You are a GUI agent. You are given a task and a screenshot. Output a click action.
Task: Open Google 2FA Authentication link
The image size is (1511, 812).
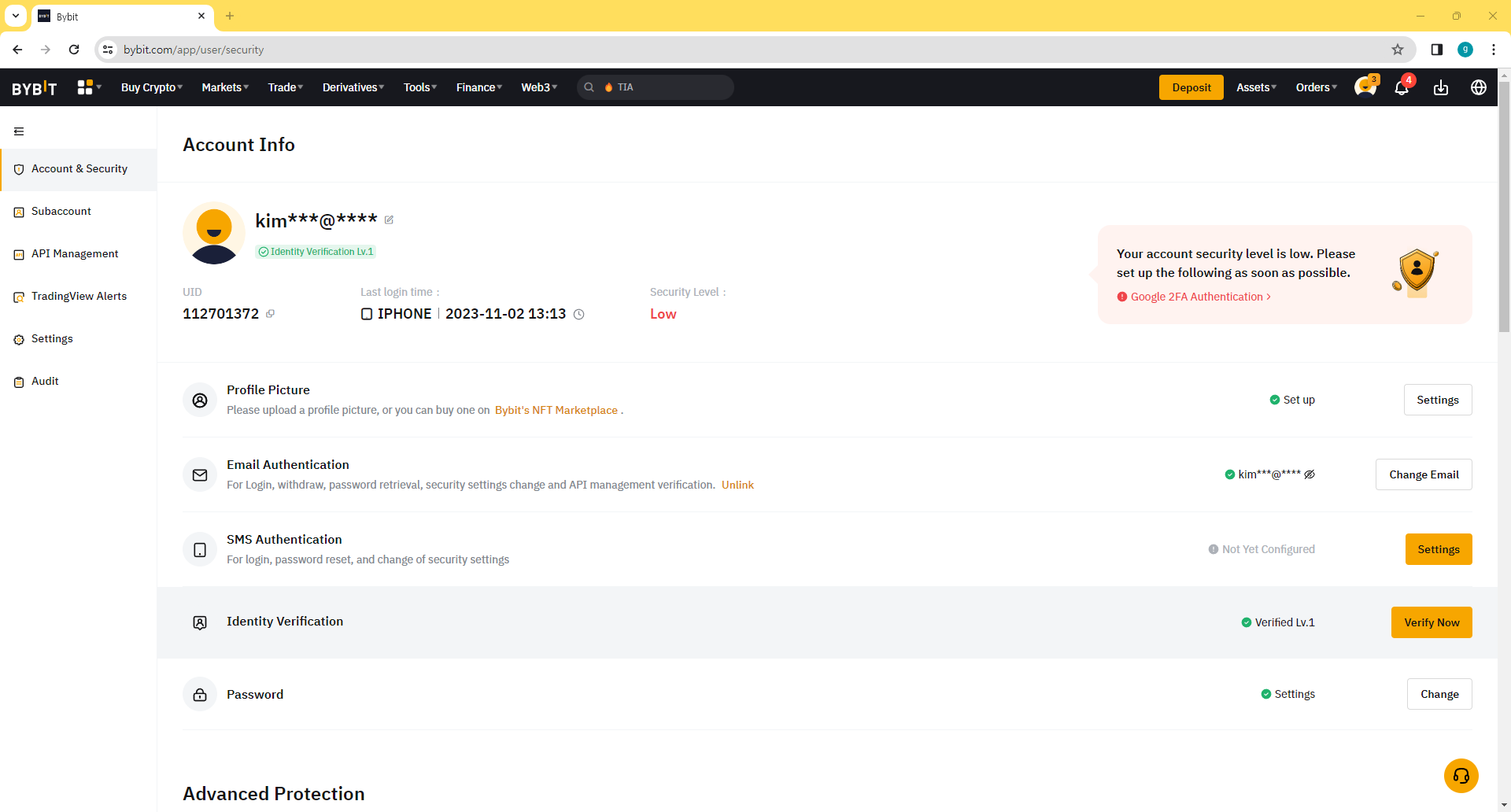coord(1196,297)
